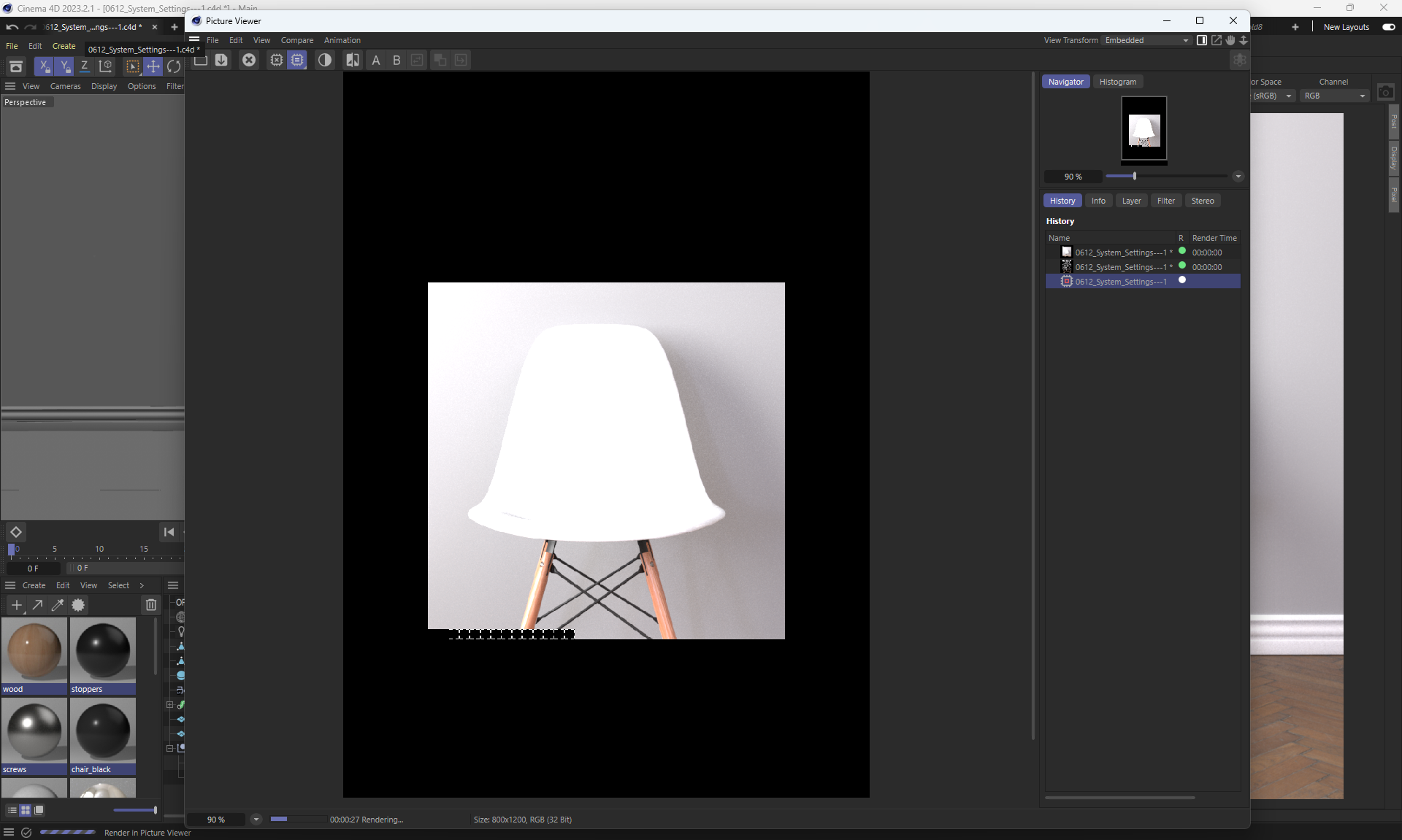Click the Stop Rendering icon
The width and height of the screenshot is (1402, 840).
click(x=249, y=61)
